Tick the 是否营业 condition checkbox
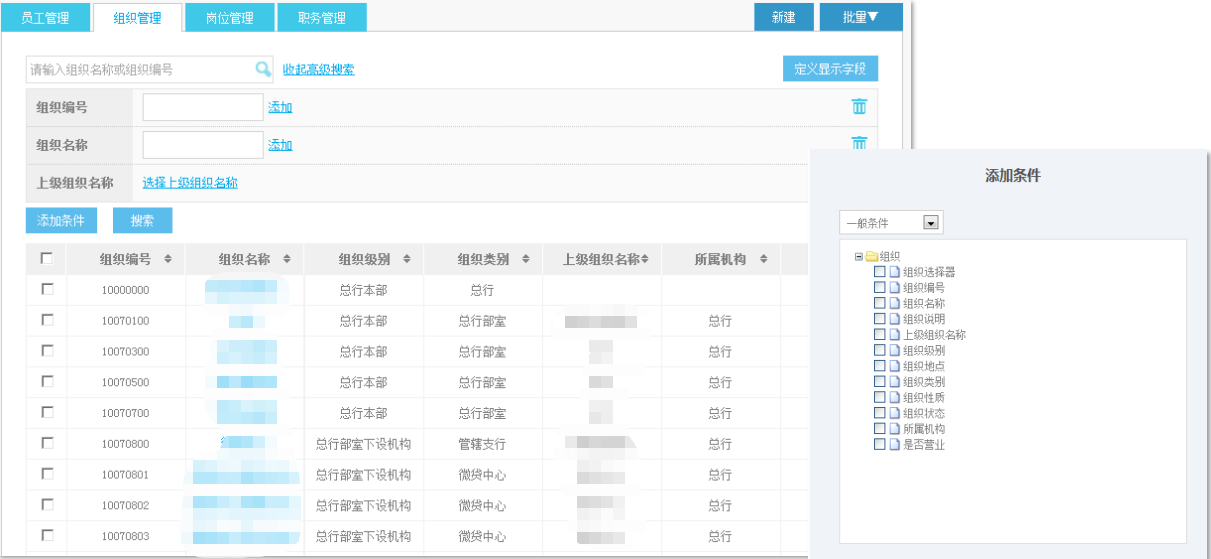This screenshot has width=1211, height=559. click(880, 445)
